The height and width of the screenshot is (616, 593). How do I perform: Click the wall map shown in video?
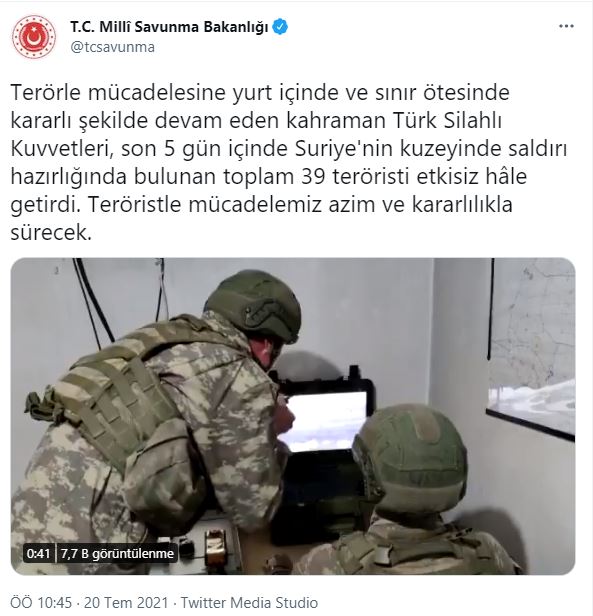point(531,347)
